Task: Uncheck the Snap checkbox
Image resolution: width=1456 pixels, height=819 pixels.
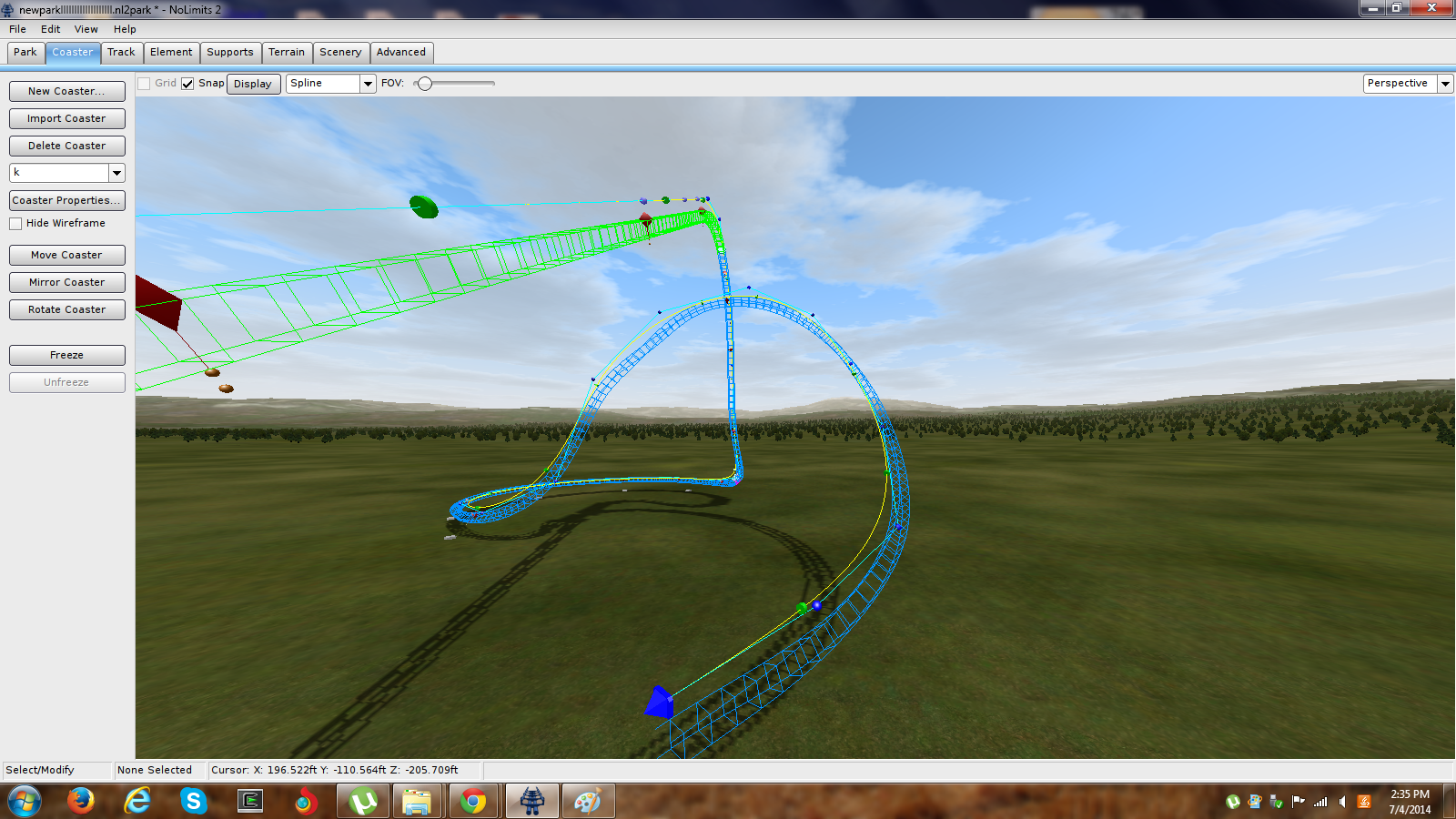Action: 187,84
